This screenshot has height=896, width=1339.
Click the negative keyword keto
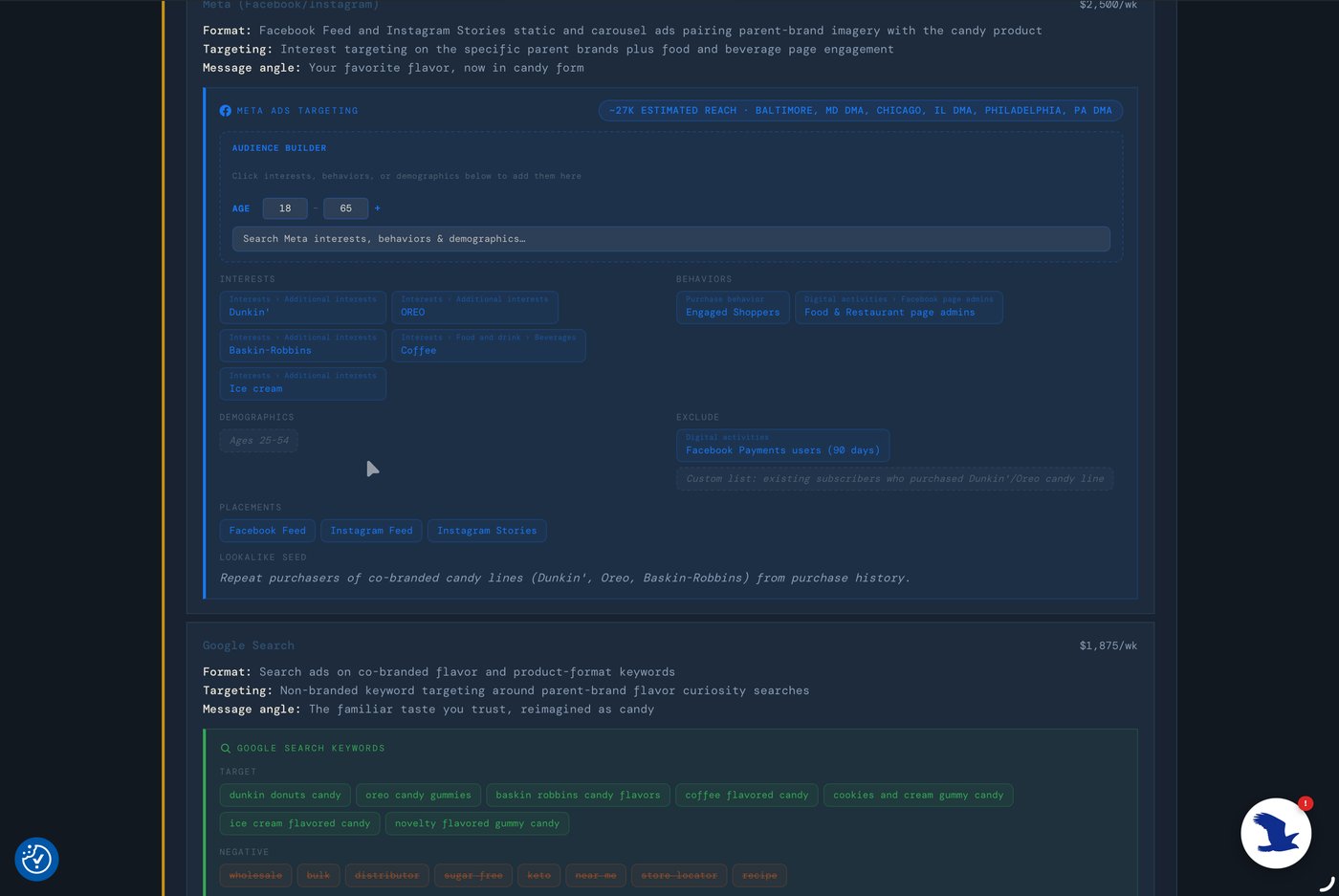point(539,876)
